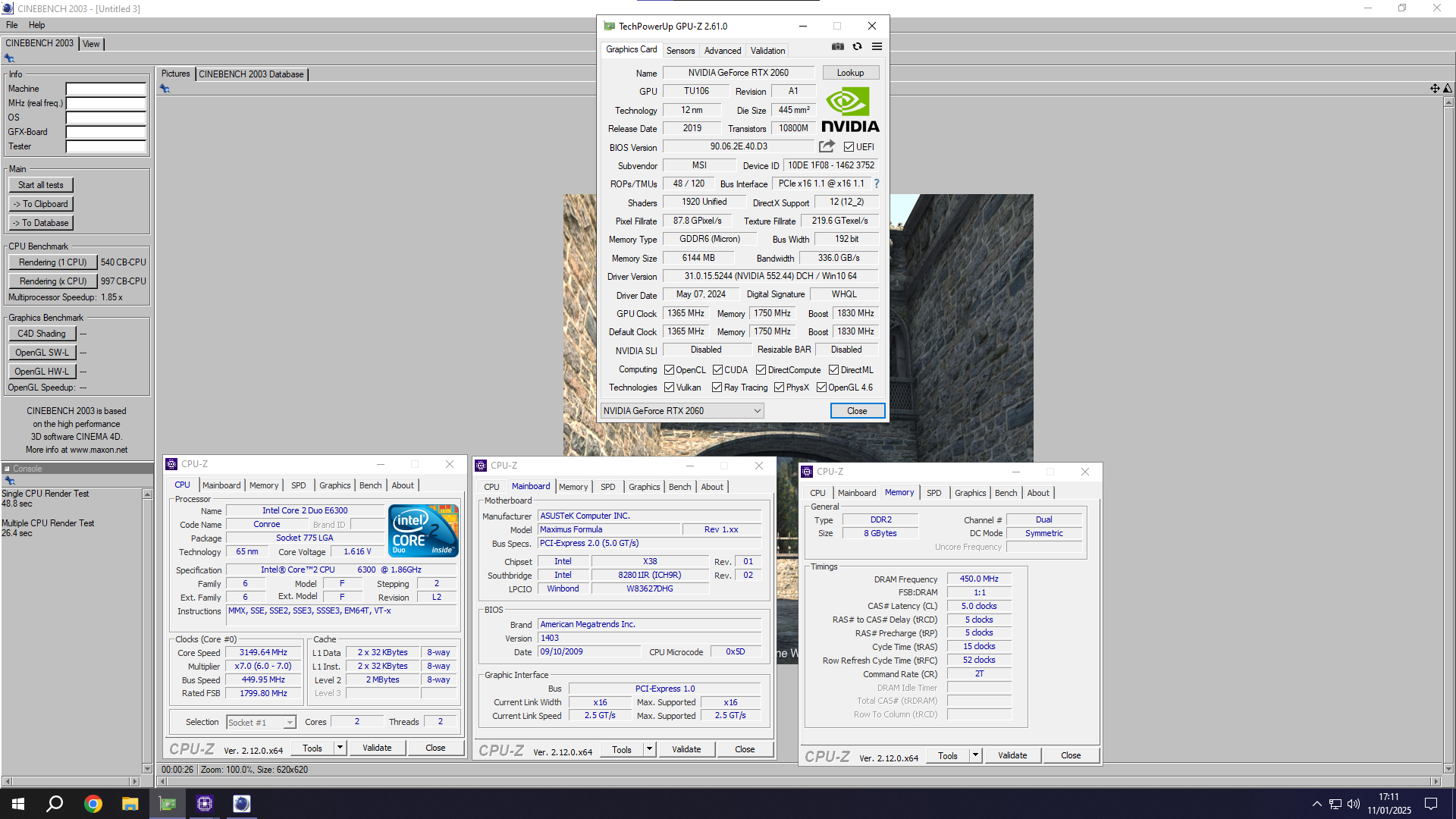Click the Bus Interface question mark icon
The height and width of the screenshot is (819, 1456).
pos(877,184)
